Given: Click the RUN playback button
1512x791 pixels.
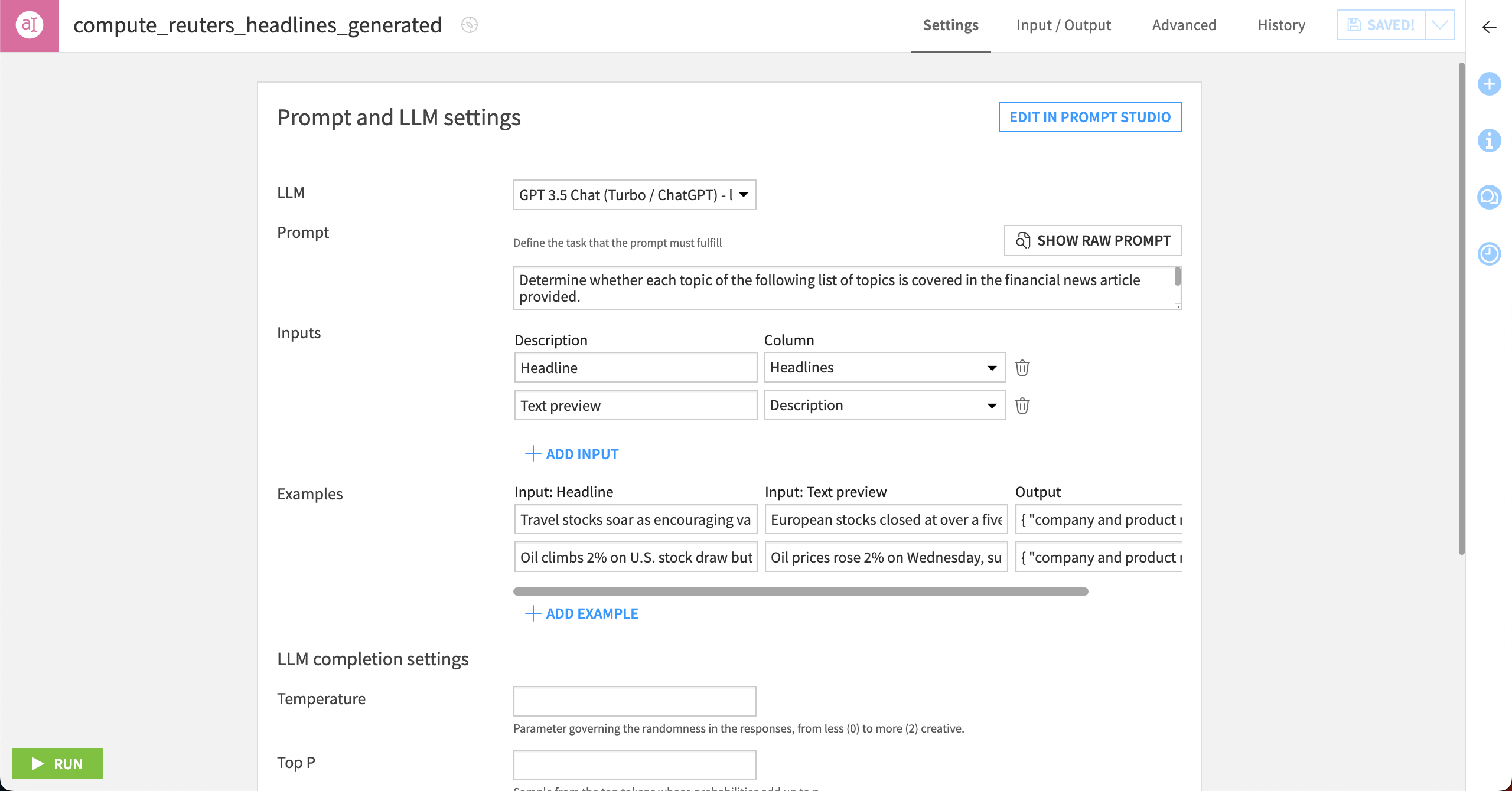Looking at the screenshot, I should (57, 763).
